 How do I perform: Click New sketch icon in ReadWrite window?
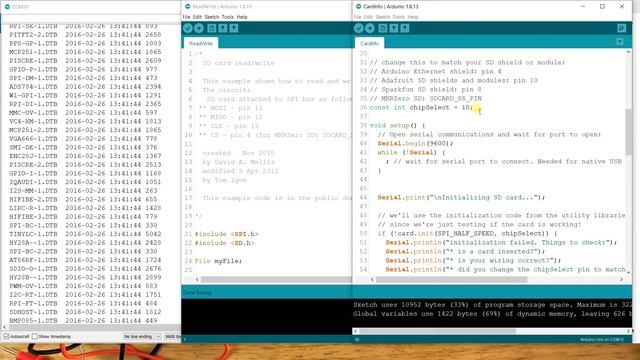pos(211,28)
